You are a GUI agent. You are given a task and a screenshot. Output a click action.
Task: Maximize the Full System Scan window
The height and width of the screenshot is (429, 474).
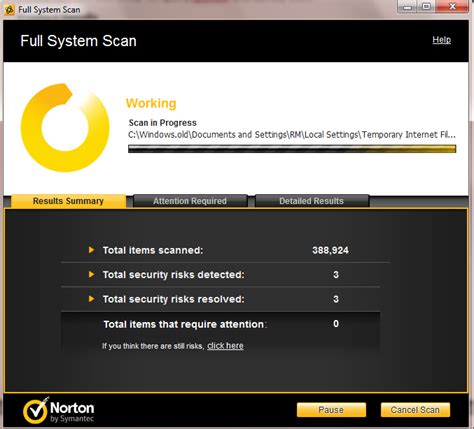pos(426,7)
